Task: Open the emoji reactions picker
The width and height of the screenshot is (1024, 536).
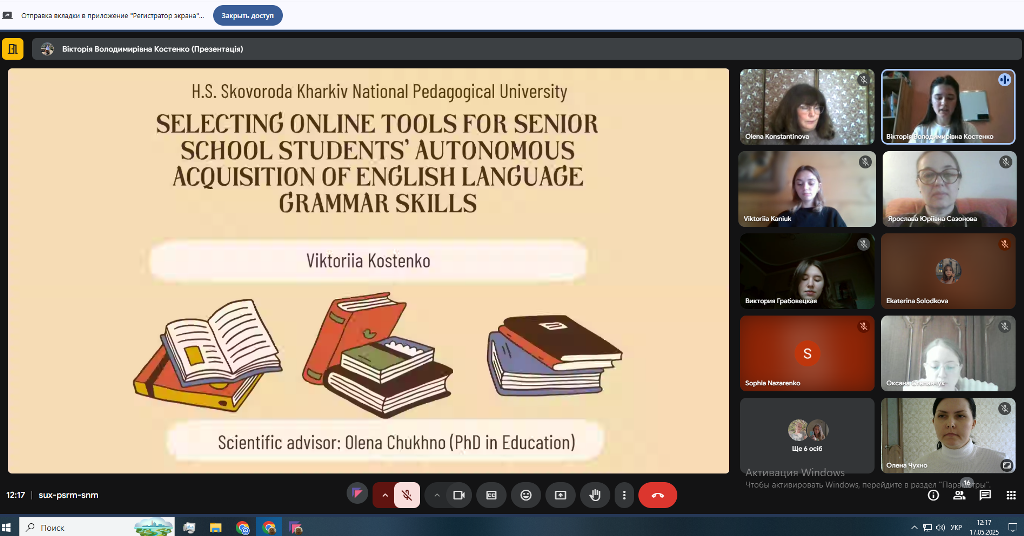Action: [x=526, y=496]
